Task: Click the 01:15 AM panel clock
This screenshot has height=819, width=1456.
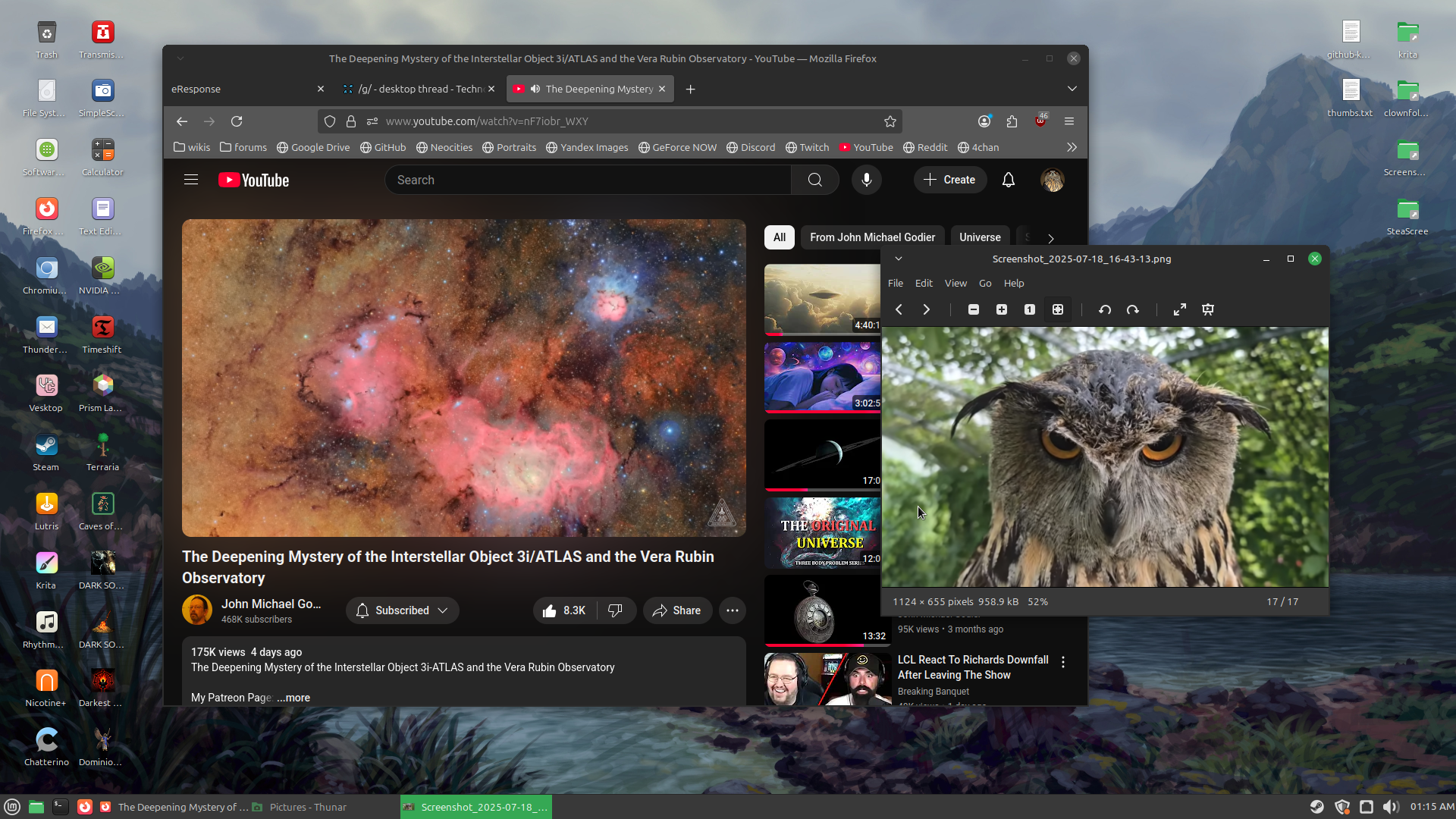Action: coord(1432,807)
